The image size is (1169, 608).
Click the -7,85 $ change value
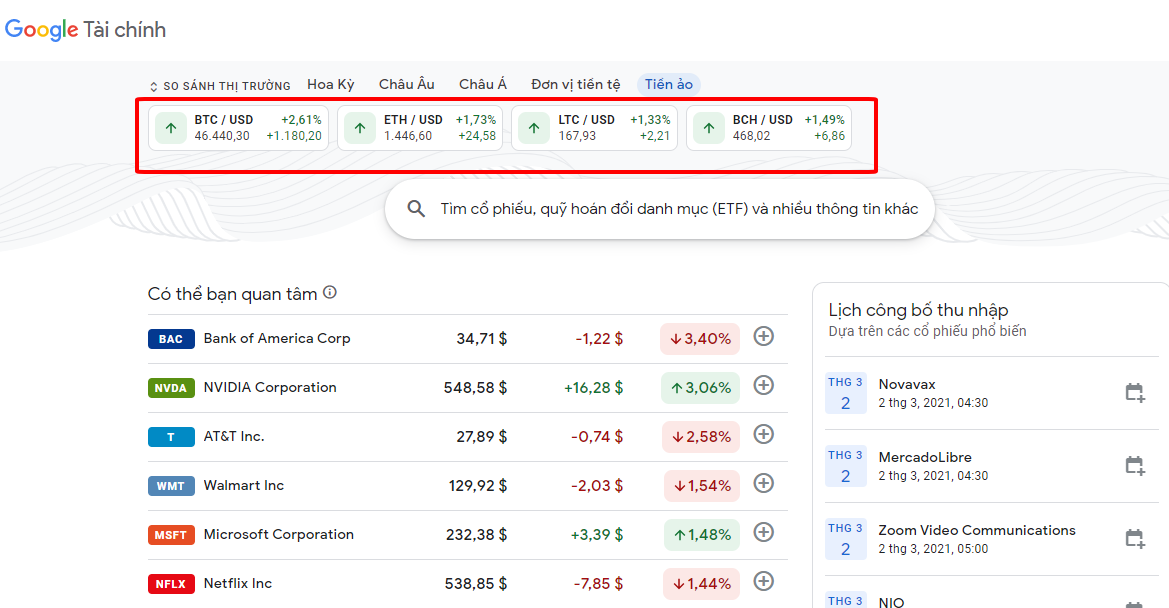point(598,584)
